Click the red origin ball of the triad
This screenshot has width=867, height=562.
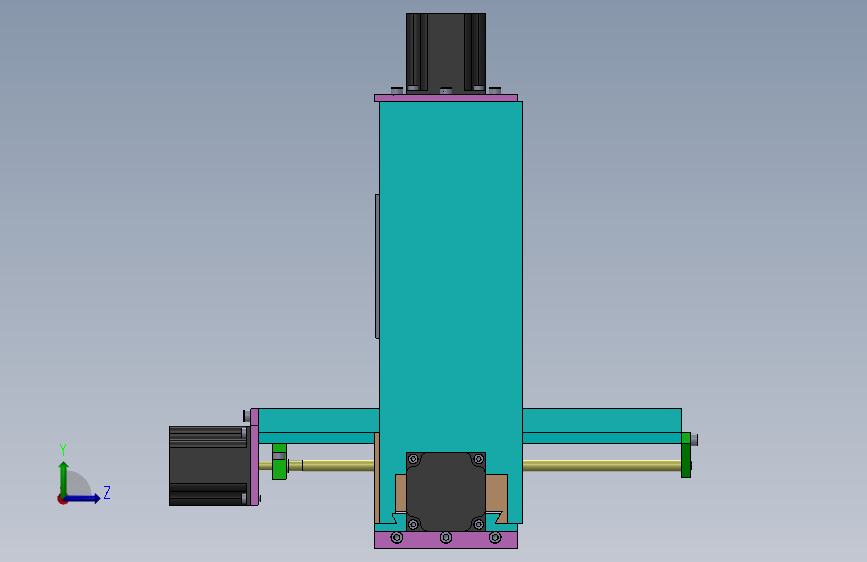pos(62,499)
